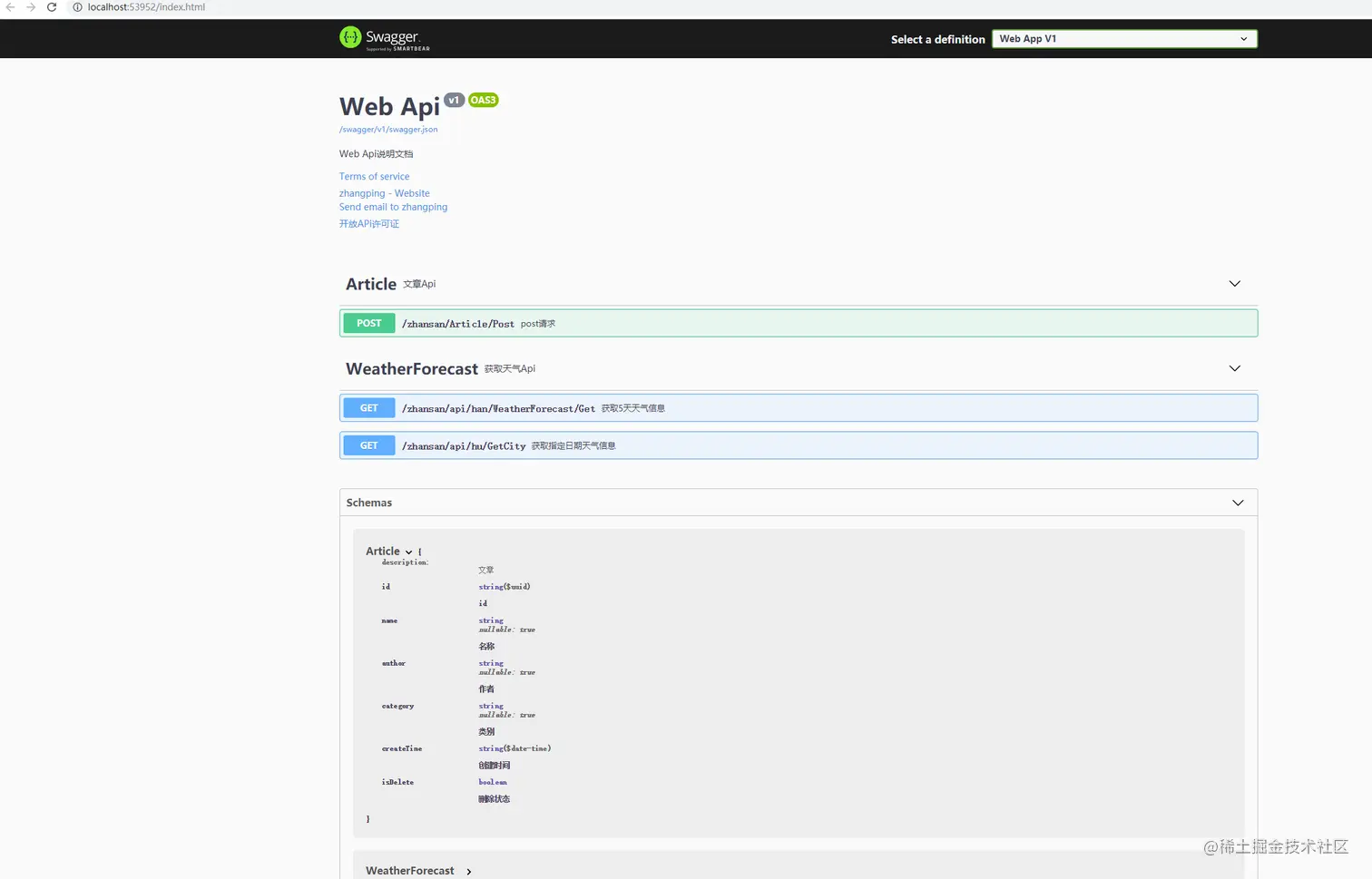The height and width of the screenshot is (879, 1372).
Task: Click the 获取天气Api tag description
Action: click(x=510, y=369)
